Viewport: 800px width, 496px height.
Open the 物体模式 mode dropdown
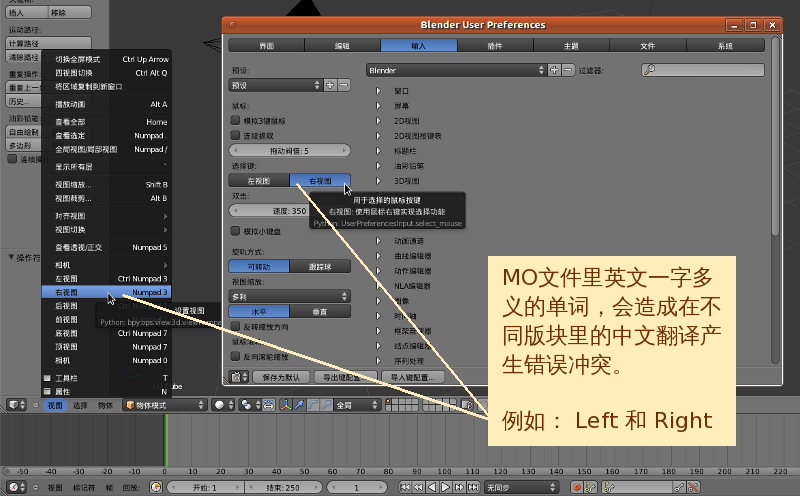point(165,405)
